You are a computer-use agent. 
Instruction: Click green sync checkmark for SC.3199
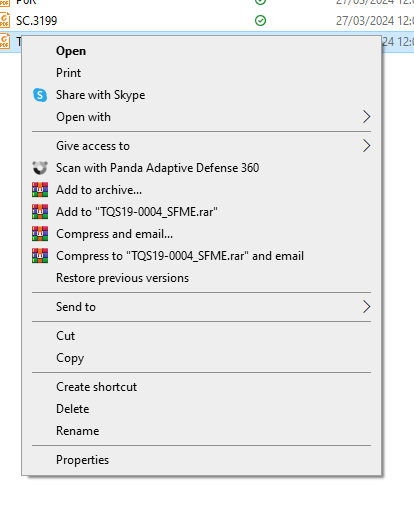[260, 21]
